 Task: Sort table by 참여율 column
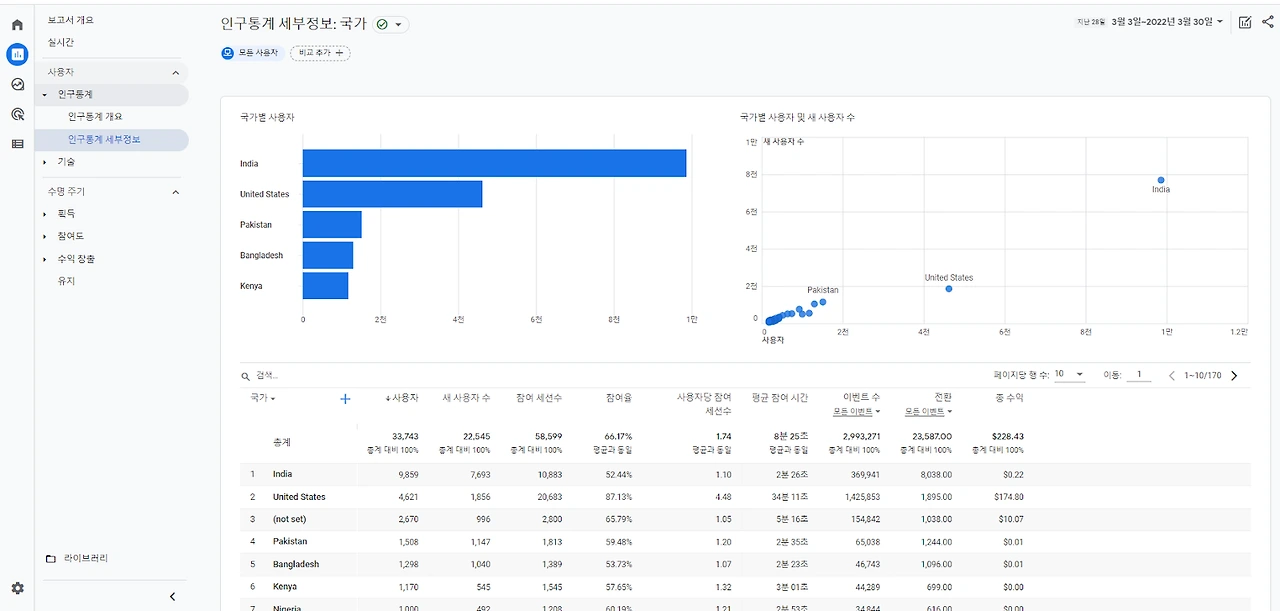619,398
